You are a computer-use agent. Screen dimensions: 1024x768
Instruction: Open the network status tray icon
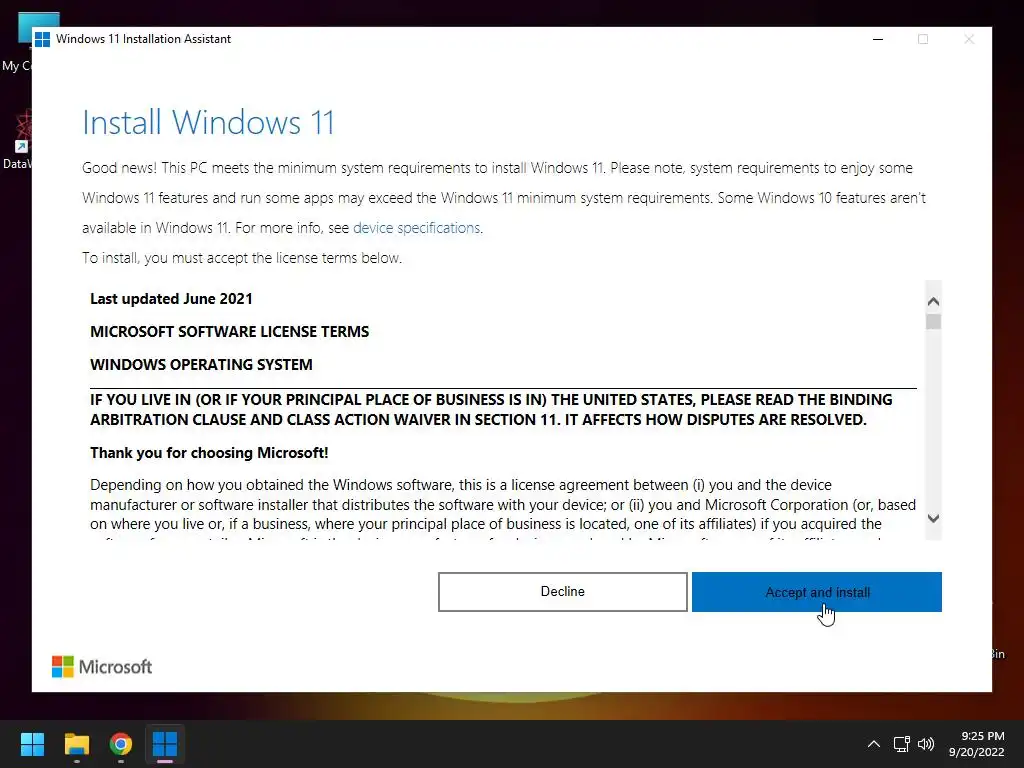tap(902, 744)
